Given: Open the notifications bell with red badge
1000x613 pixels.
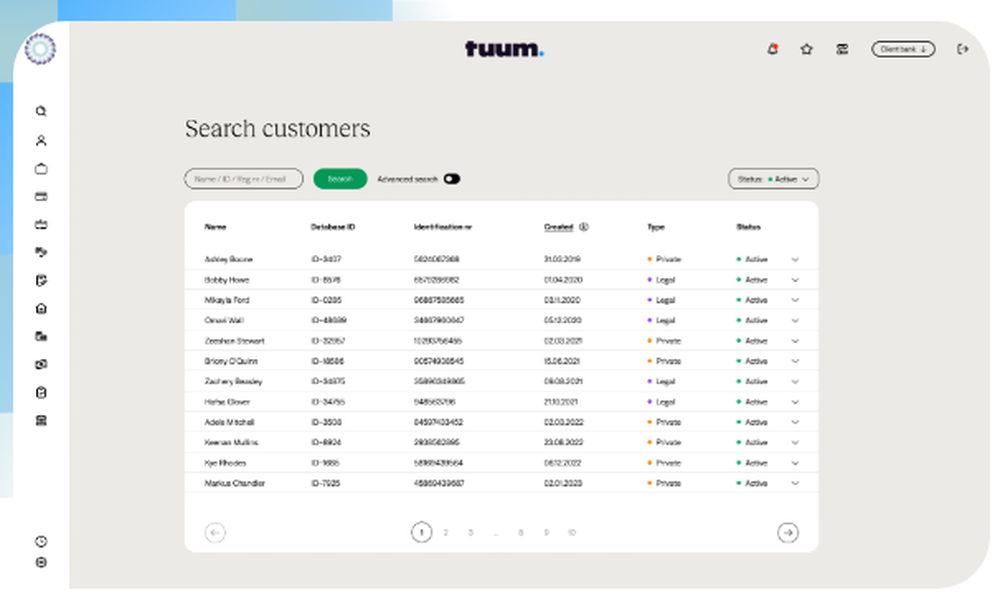Looking at the screenshot, I should coord(771,48).
